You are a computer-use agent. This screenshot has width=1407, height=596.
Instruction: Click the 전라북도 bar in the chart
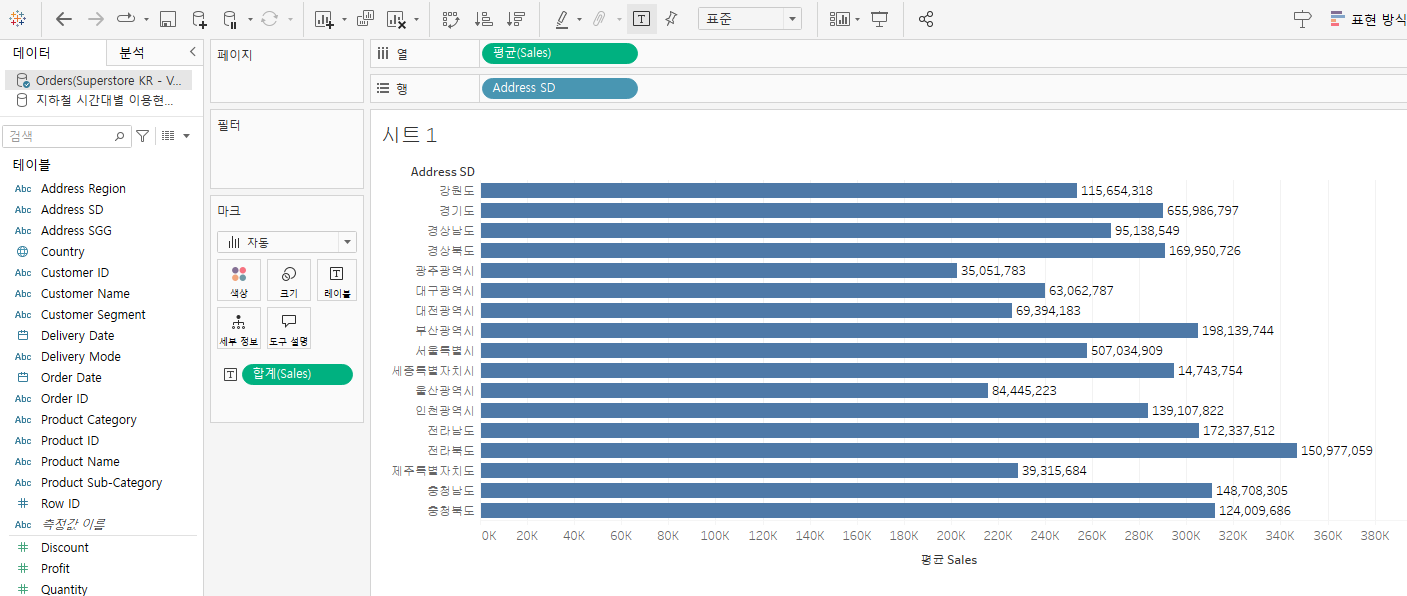pos(889,451)
